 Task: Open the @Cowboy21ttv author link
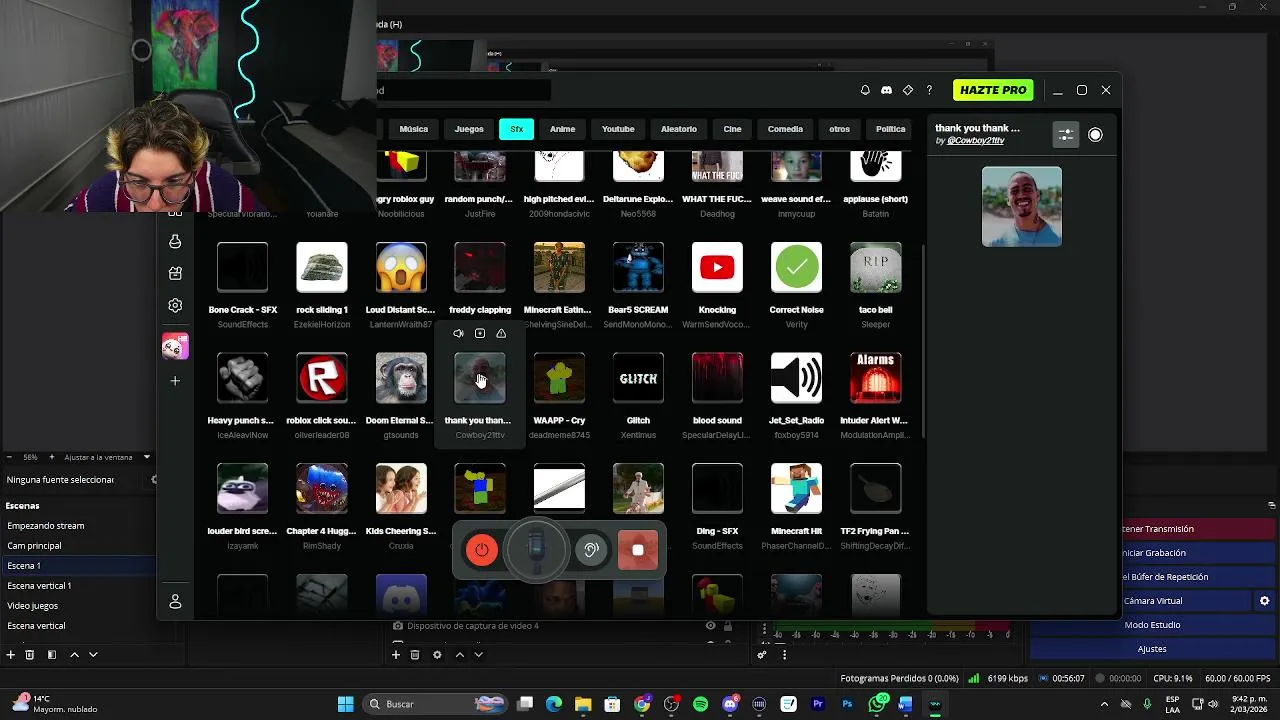[x=975, y=141]
